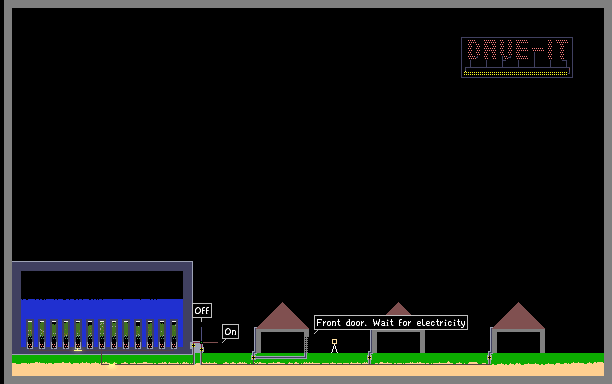This screenshot has width=612, height=384.
Task: Click the yellow spark under DAVE-IT lettering
Action: coord(516,73)
